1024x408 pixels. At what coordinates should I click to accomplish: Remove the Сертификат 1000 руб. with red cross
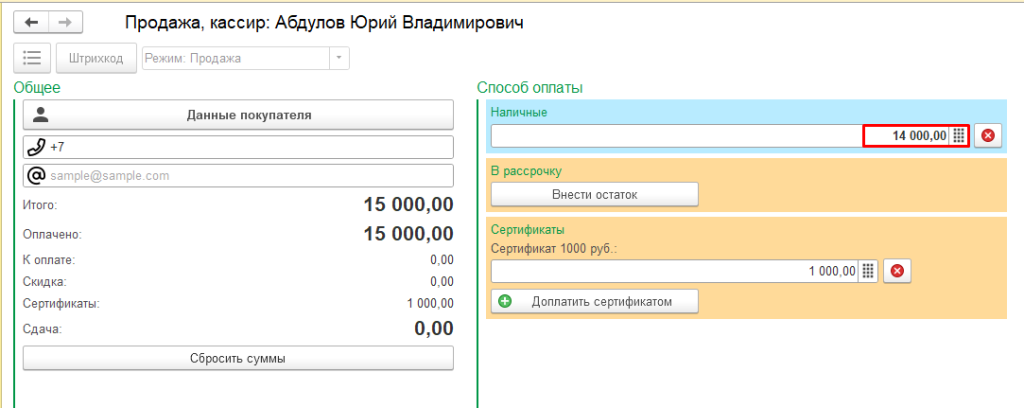897,271
